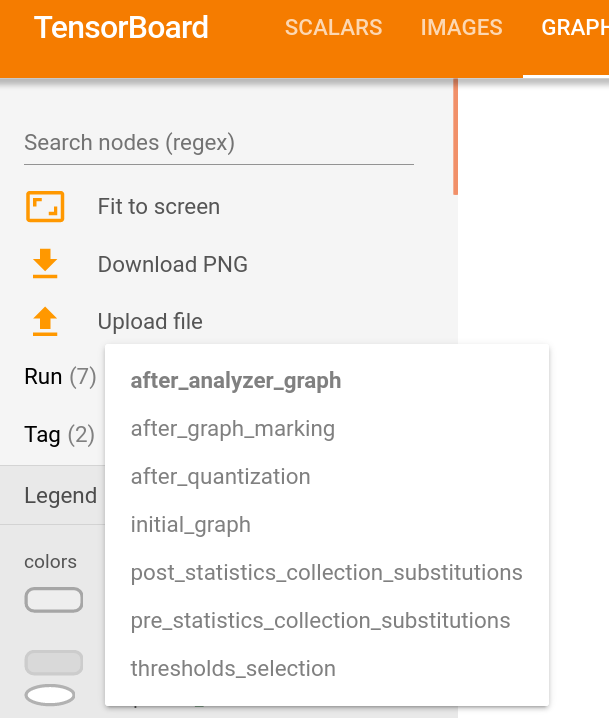Click the Download PNG label

click(173, 264)
